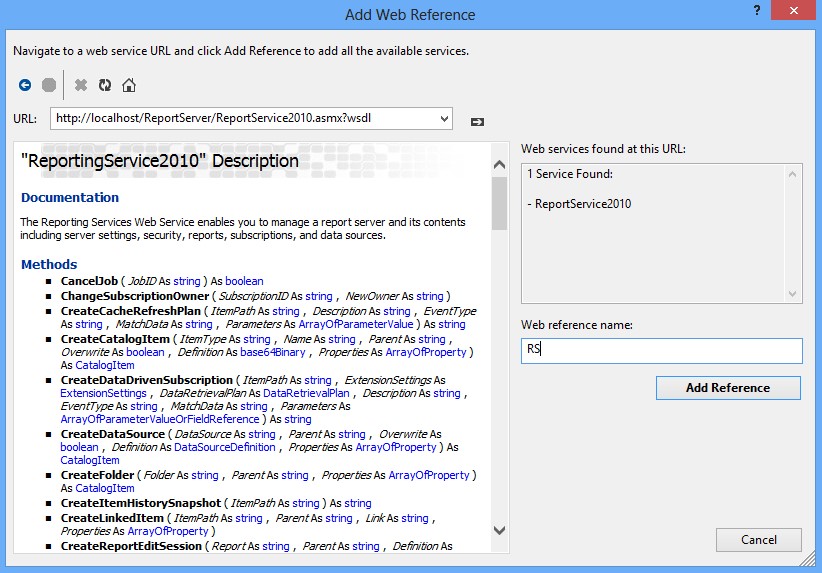Viewport: 822px width, 573px height.
Task: Click the CreateDataDrivenSubscription method name
Action: tap(147, 380)
